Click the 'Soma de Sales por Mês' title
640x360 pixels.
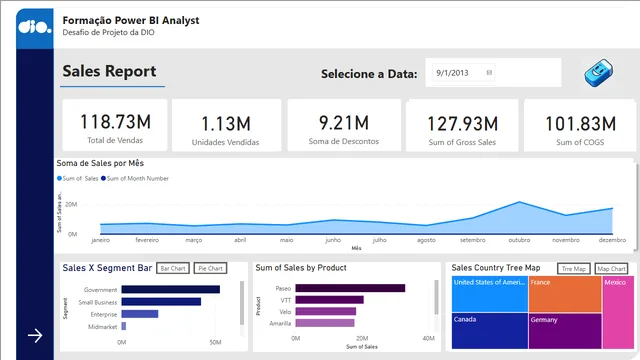click(100, 163)
